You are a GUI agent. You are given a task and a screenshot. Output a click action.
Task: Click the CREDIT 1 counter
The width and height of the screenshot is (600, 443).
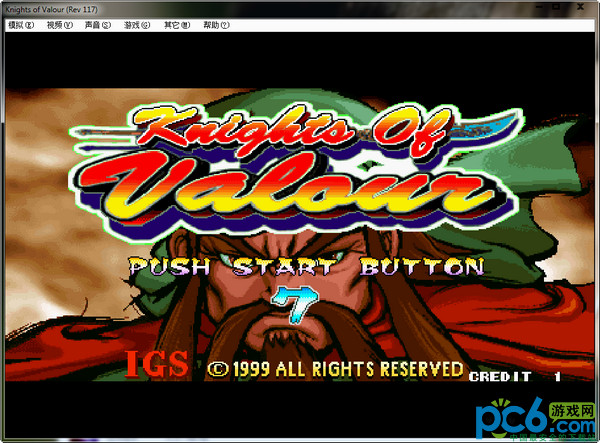tap(515, 376)
